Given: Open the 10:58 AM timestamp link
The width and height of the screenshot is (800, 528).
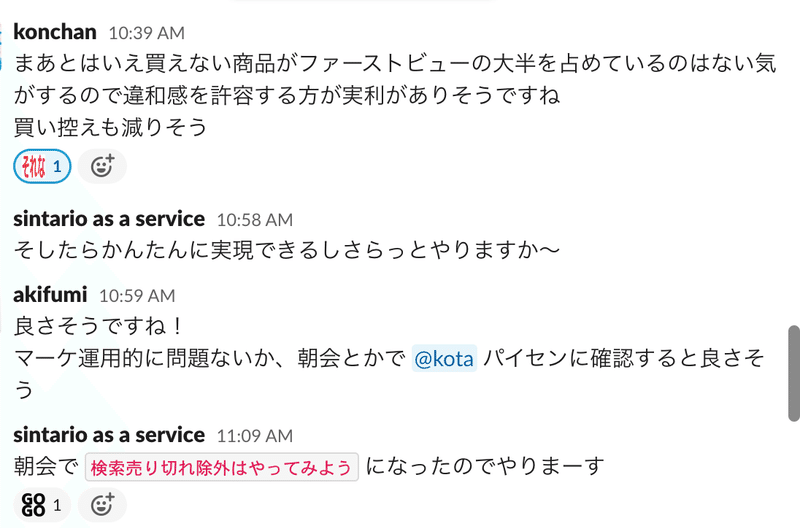Looking at the screenshot, I should tap(255, 220).
